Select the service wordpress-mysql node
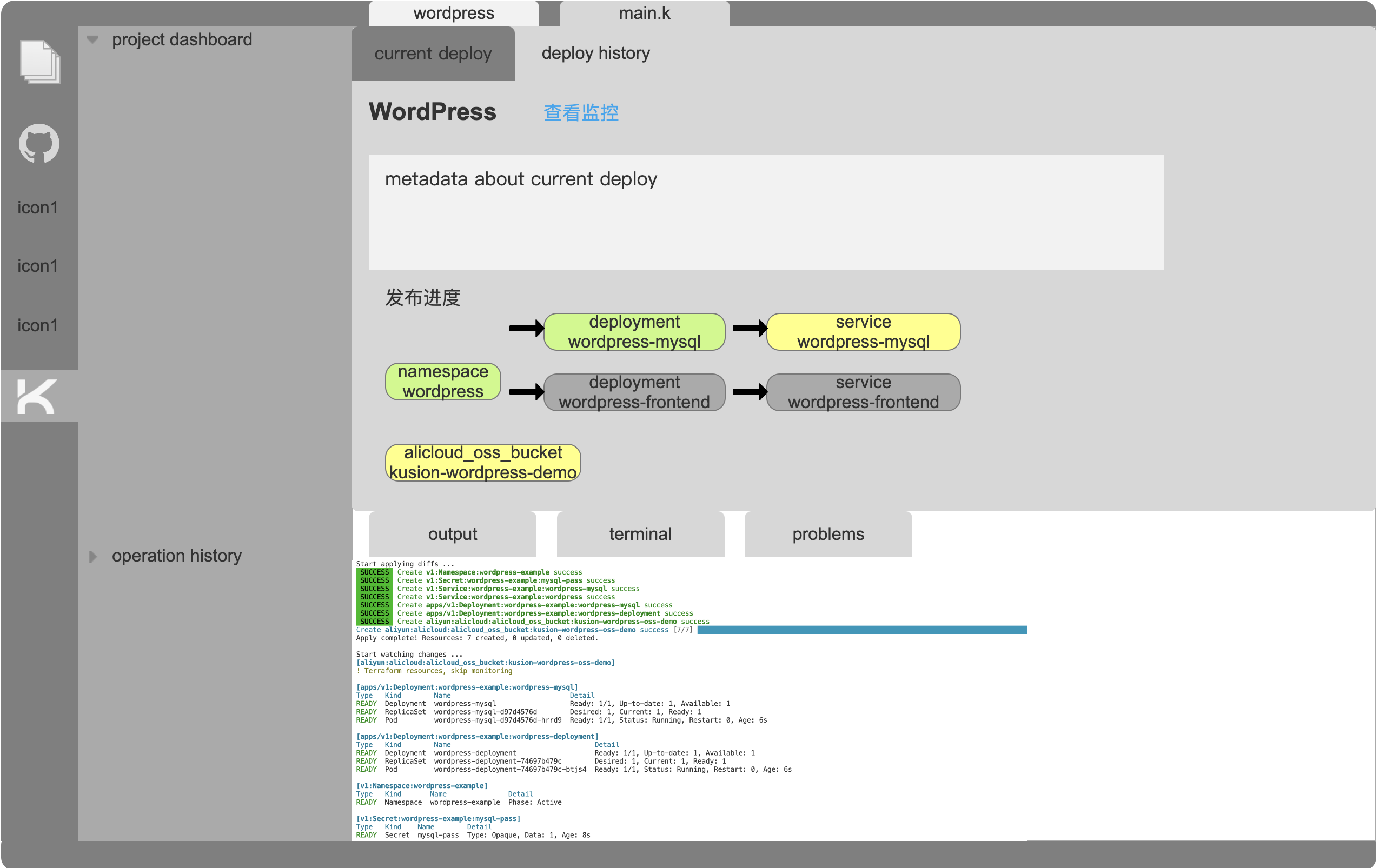Image resolution: width=1379 pixels, height=868 pixels. (863, 331)
